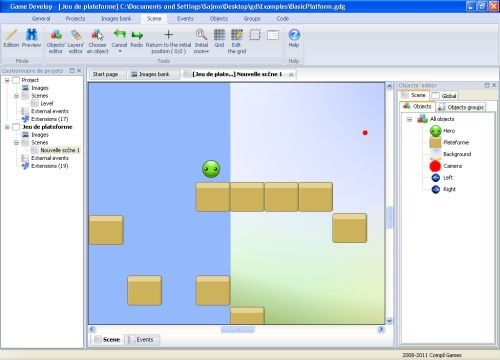Click the horizontal scrollbar thumb under the scene

[238, 330]
